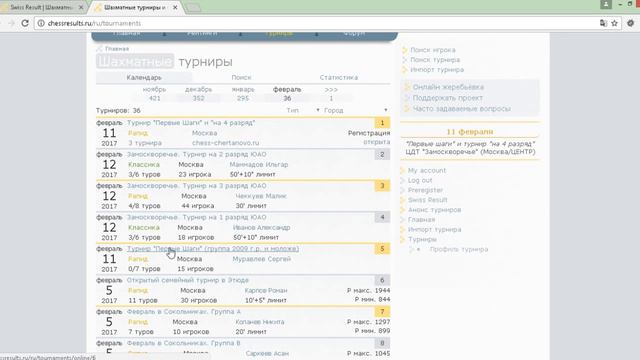Screen dimensions: 640x360
Task: Click Регистрация открыта status text
Action: tap(369, 138)
